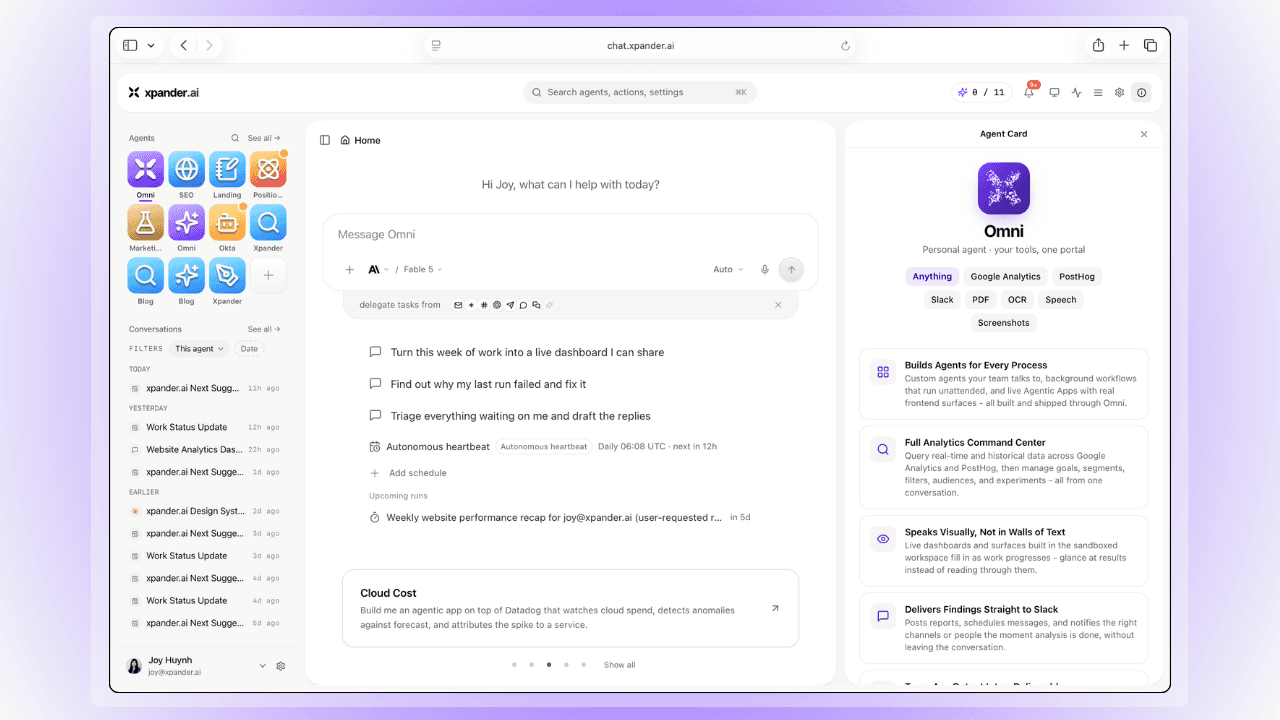Expand the Joy Huynh account chevron
The width and height of the screenshot is (1280, 720).
263,666
